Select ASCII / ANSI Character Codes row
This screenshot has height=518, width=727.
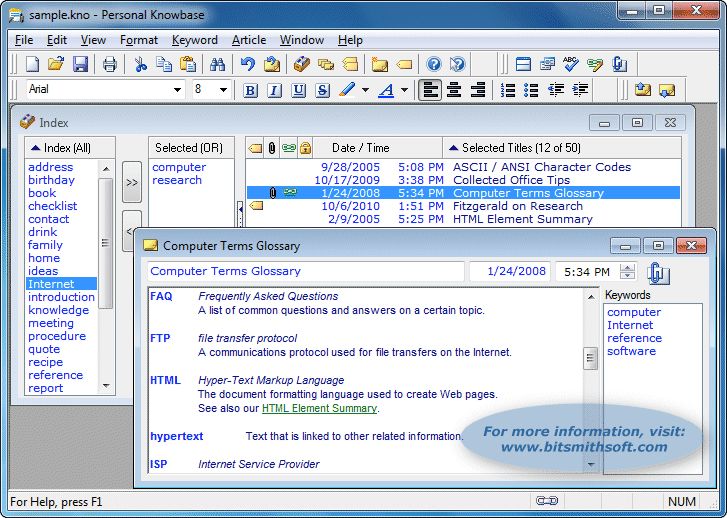pyautogui.click(x=463, y=167)
